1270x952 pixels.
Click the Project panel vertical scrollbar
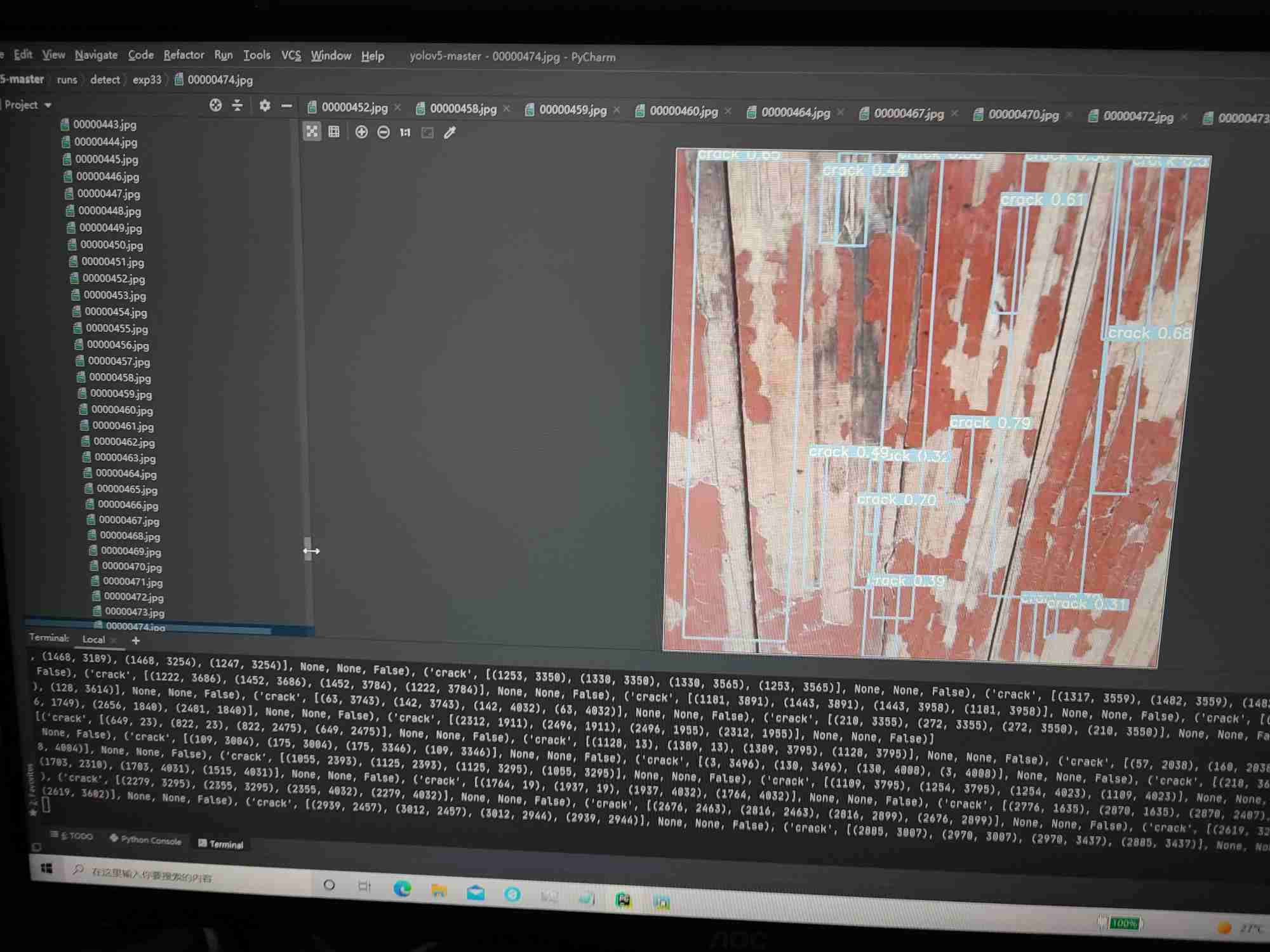[308, 547]
